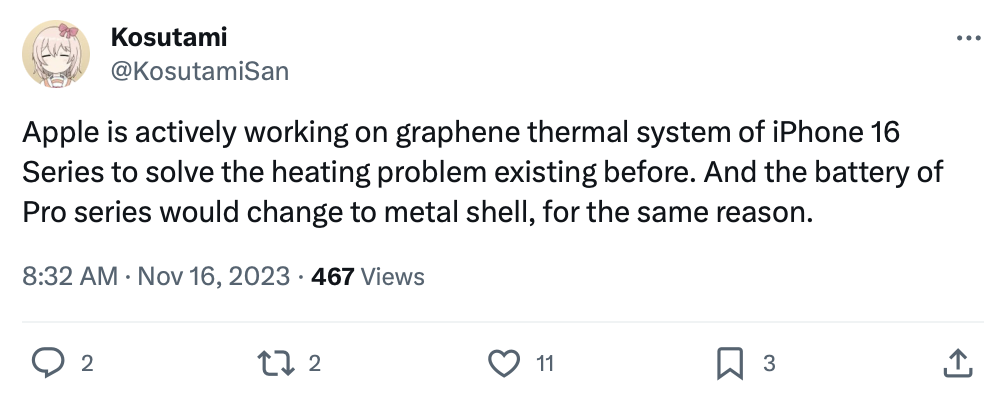Click the Views label
This screenshot has height=400, width=1002.
click(x=392, y=277)
